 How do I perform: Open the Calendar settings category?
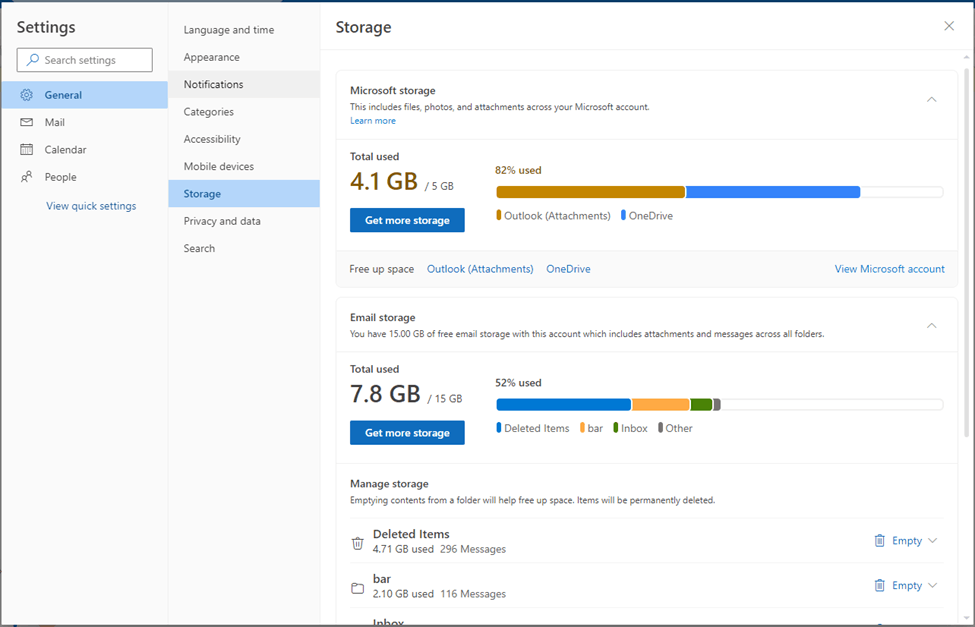pos(85,149)
